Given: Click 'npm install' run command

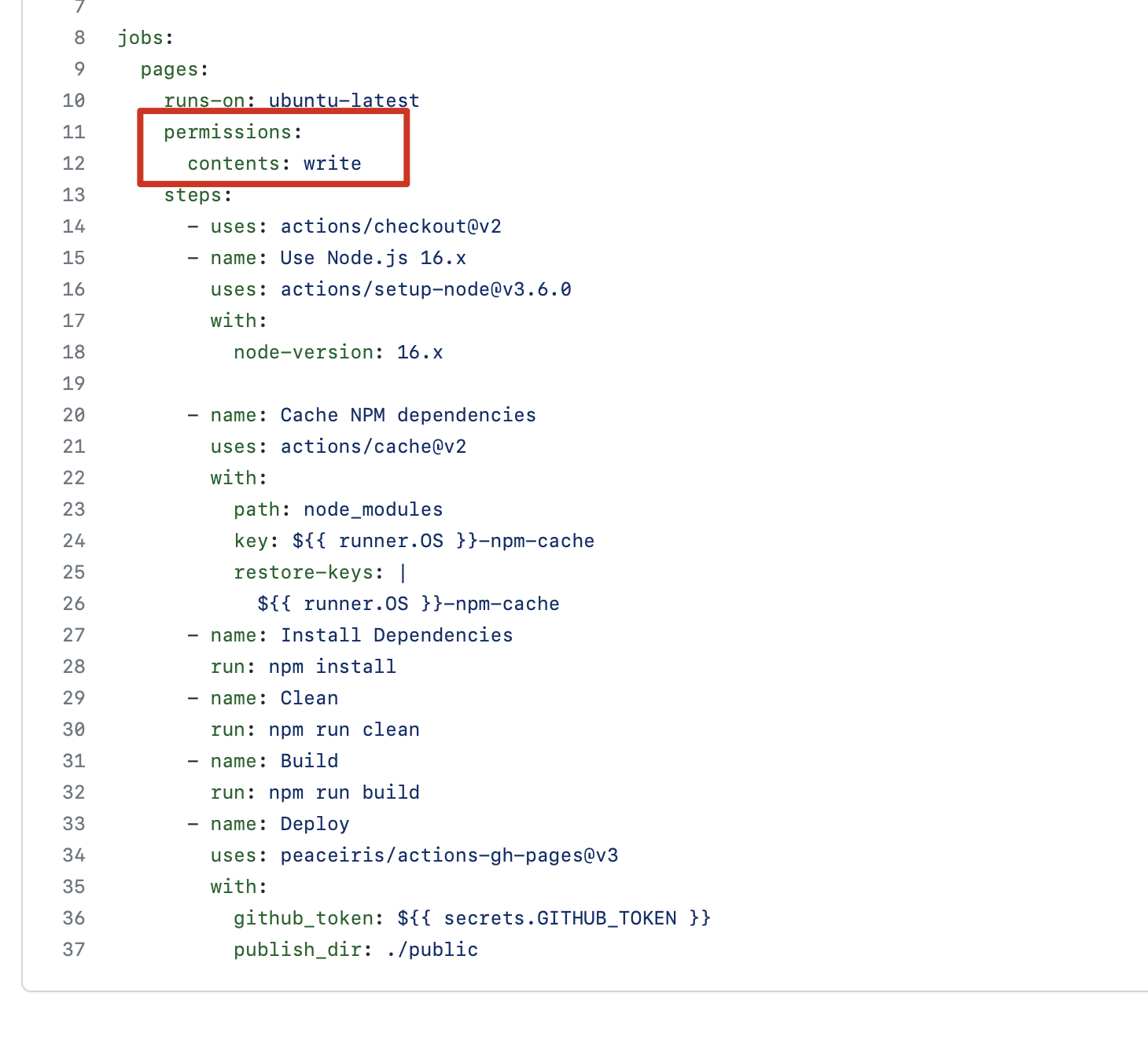Looking at the screenshot, I should click(x=332, y=667).
